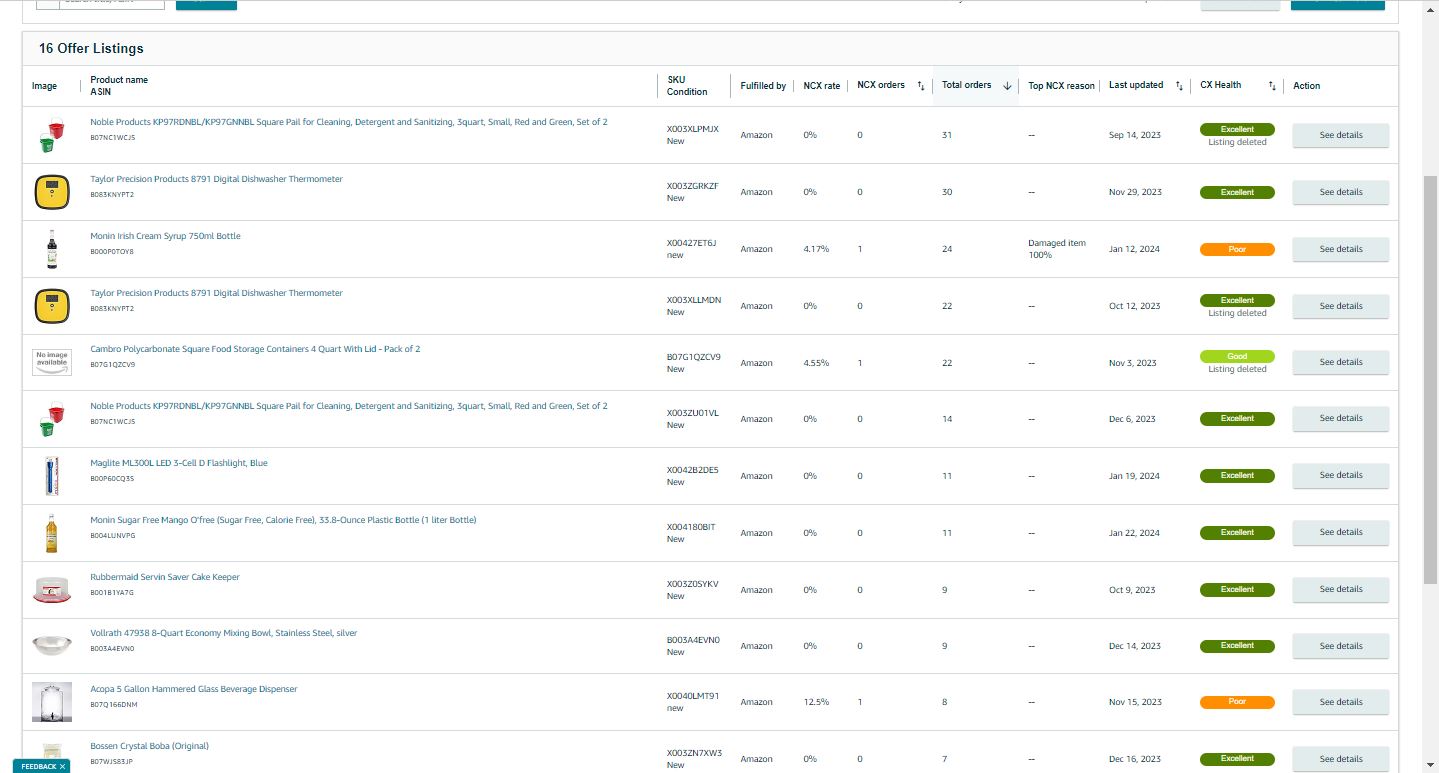
Task: Open Vollrath 47938 8-Quart Mixing Bowl link
Action: [223, 633]
